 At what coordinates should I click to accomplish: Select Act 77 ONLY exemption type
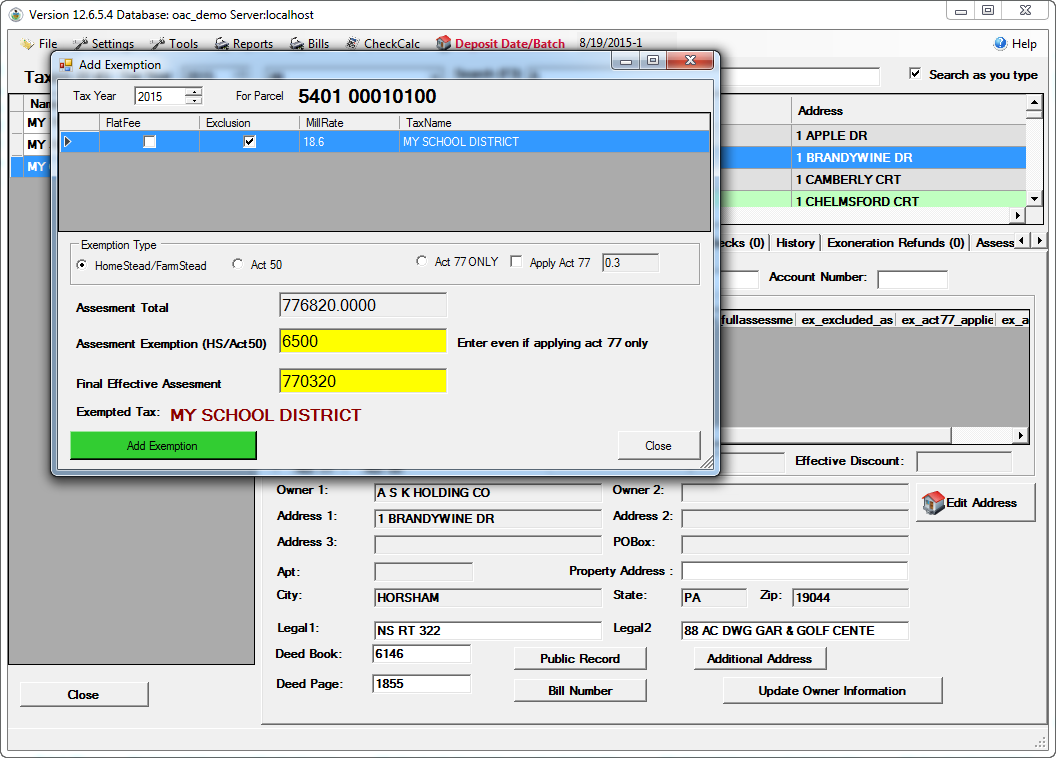click(x=421, y=261)
